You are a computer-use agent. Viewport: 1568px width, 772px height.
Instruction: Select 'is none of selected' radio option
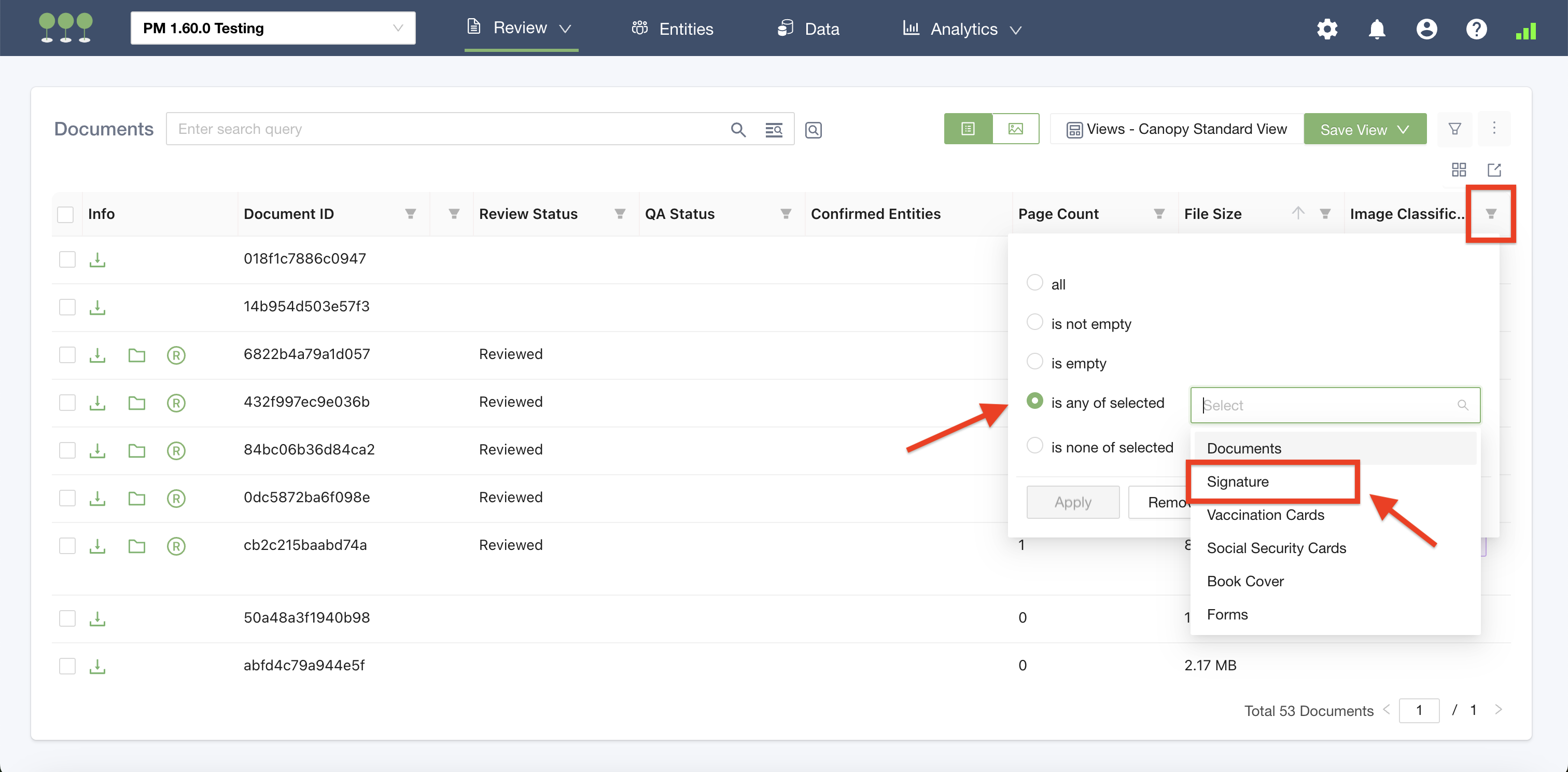coord(1035,446)
